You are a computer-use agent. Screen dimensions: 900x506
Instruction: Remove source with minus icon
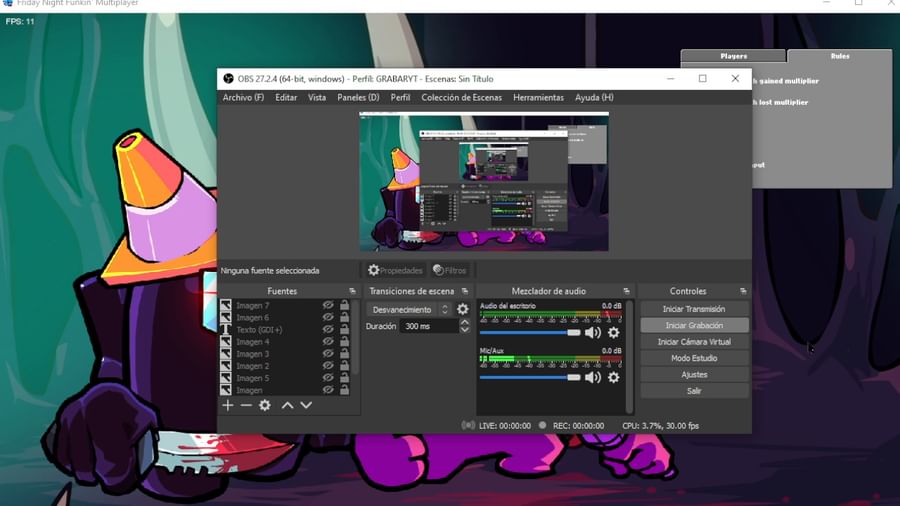(246, 406)
